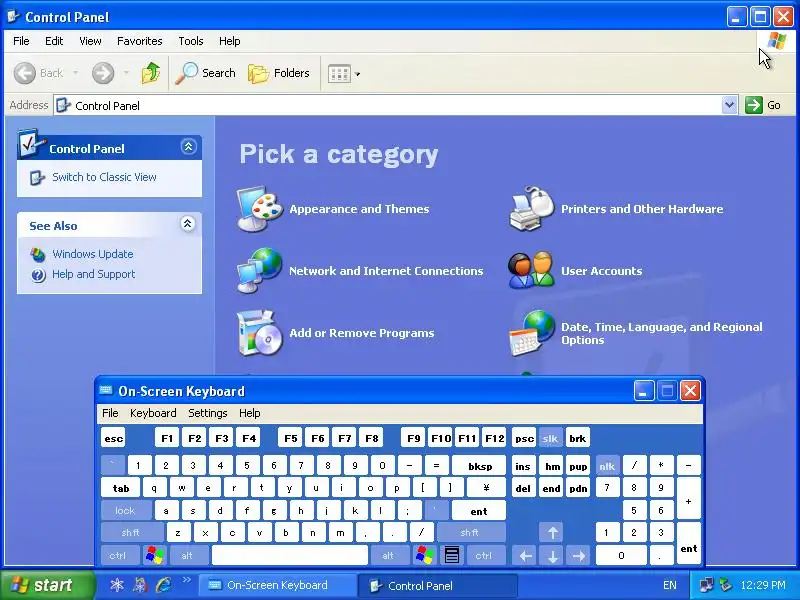Open Date, Time, Language calendar icon

coord(532,333)
